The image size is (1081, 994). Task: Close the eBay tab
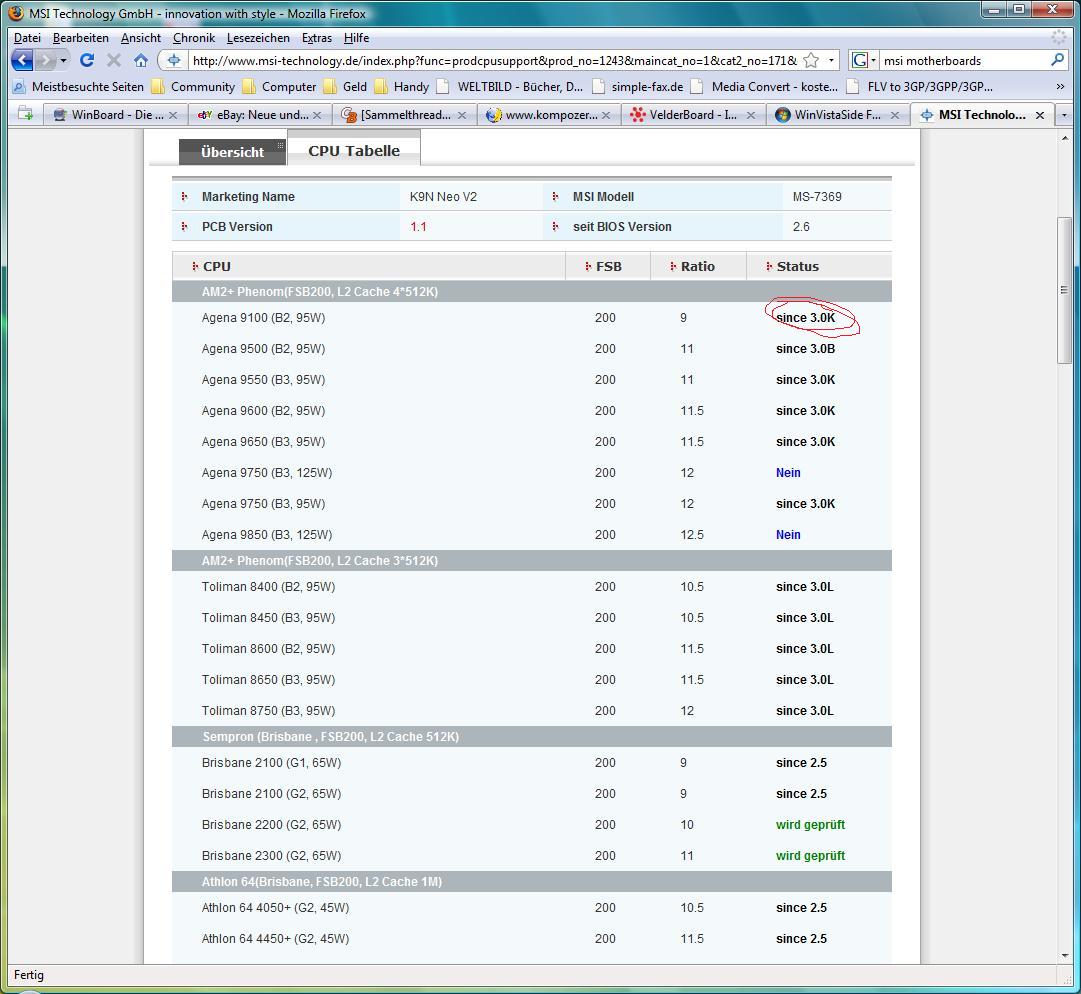pos(317,115)
